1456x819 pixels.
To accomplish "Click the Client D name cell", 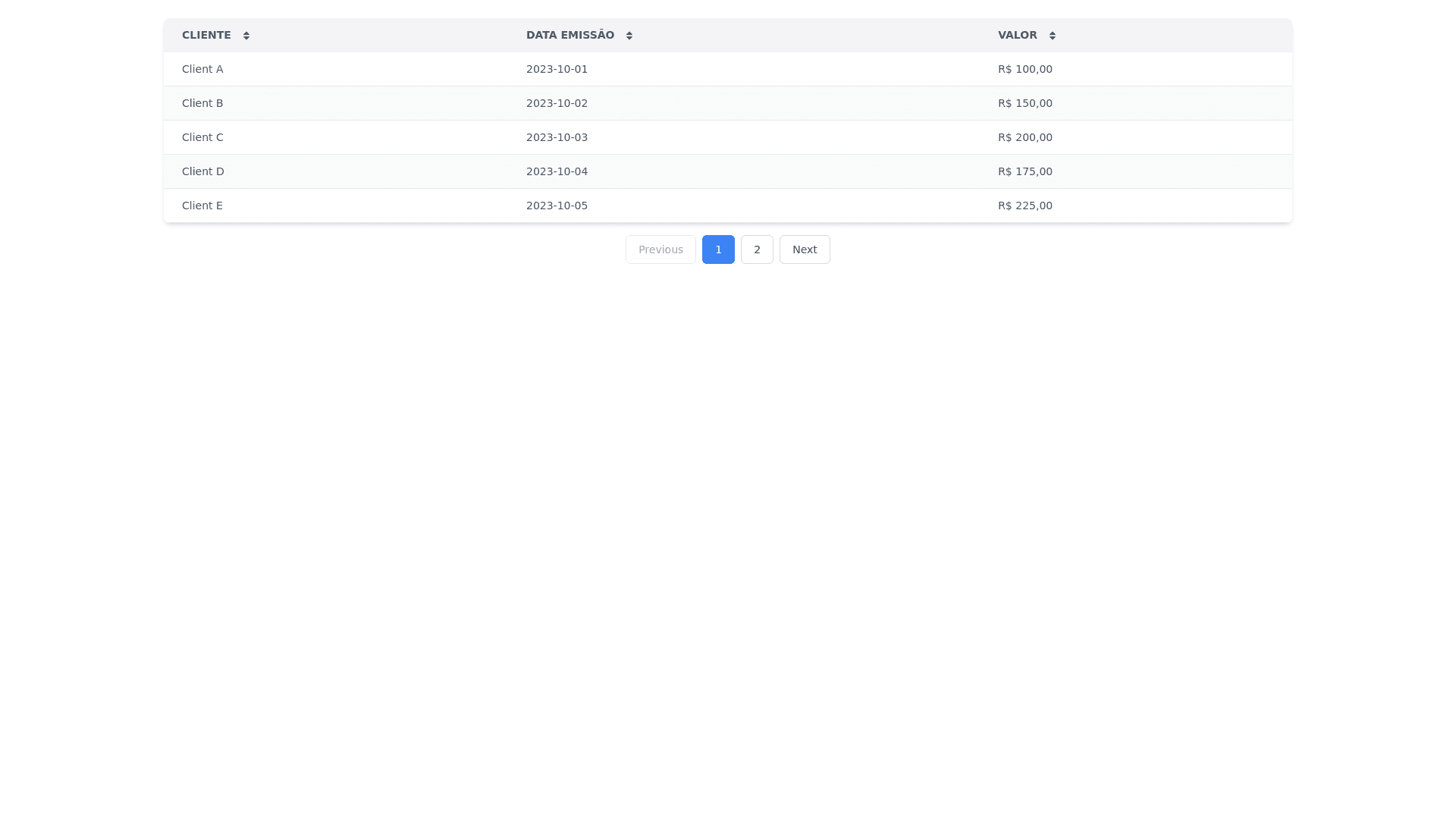I will [x=202, y=171].
